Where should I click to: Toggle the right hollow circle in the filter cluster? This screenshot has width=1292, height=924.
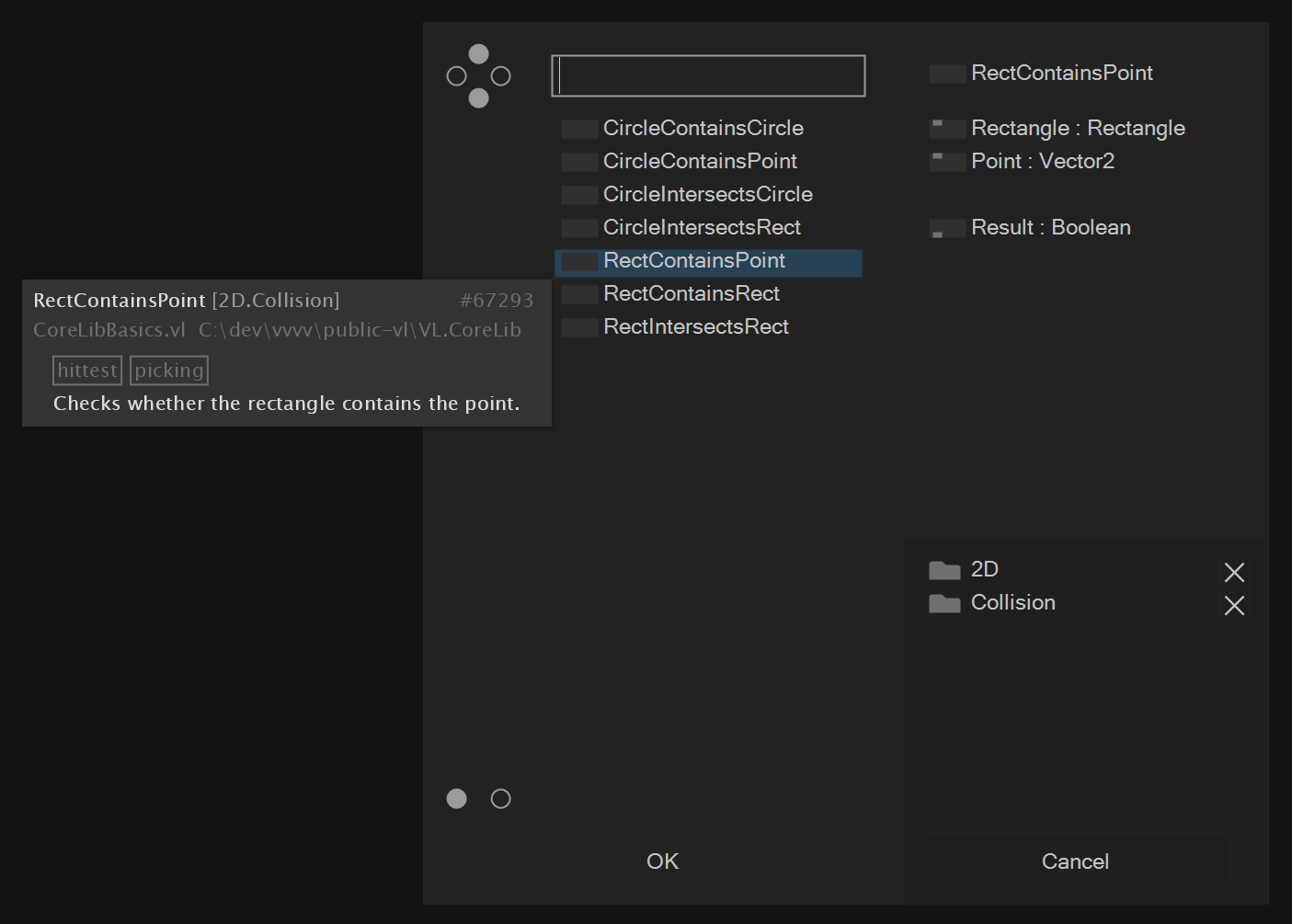pyautogui.click(x=501, y=76)
